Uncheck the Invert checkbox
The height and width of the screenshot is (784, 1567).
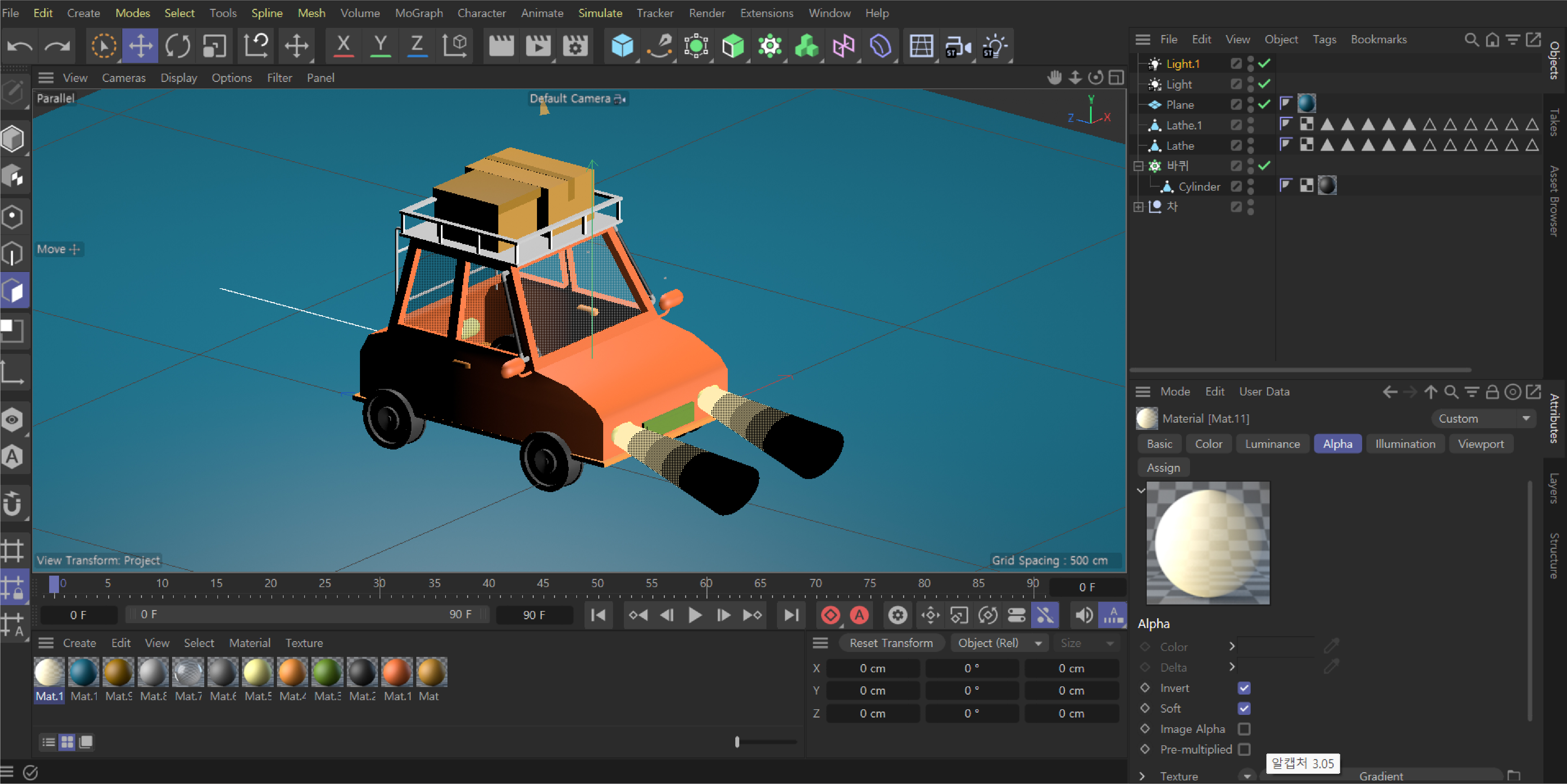tap(1244, 687)
